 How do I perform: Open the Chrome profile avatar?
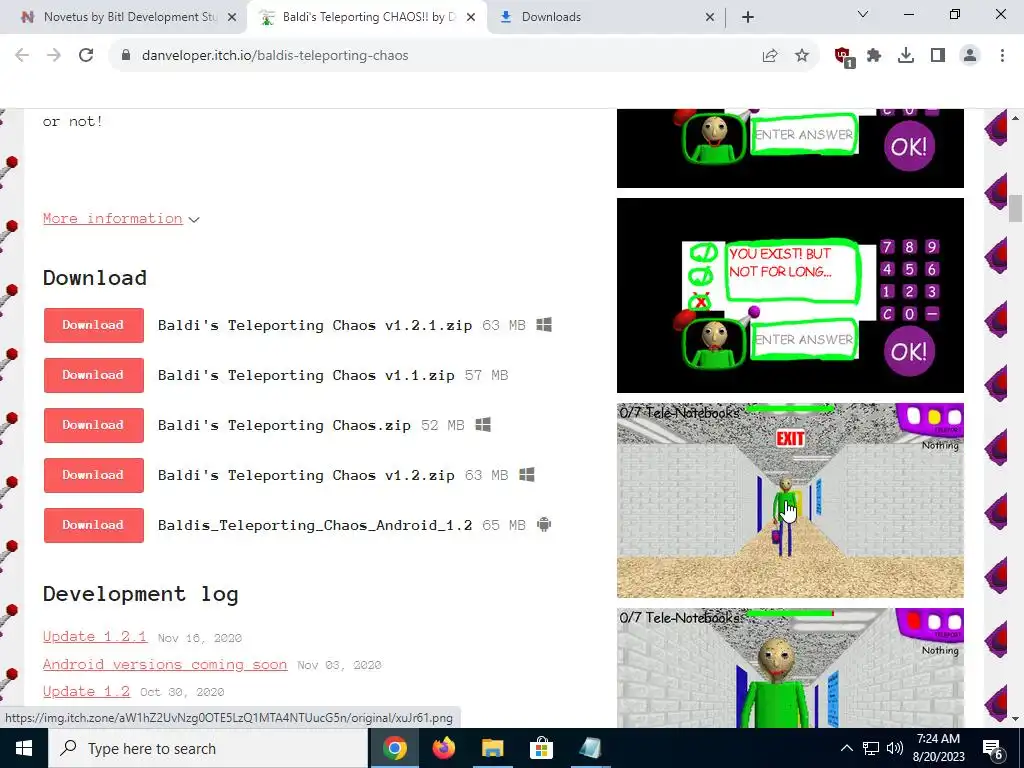970,56
